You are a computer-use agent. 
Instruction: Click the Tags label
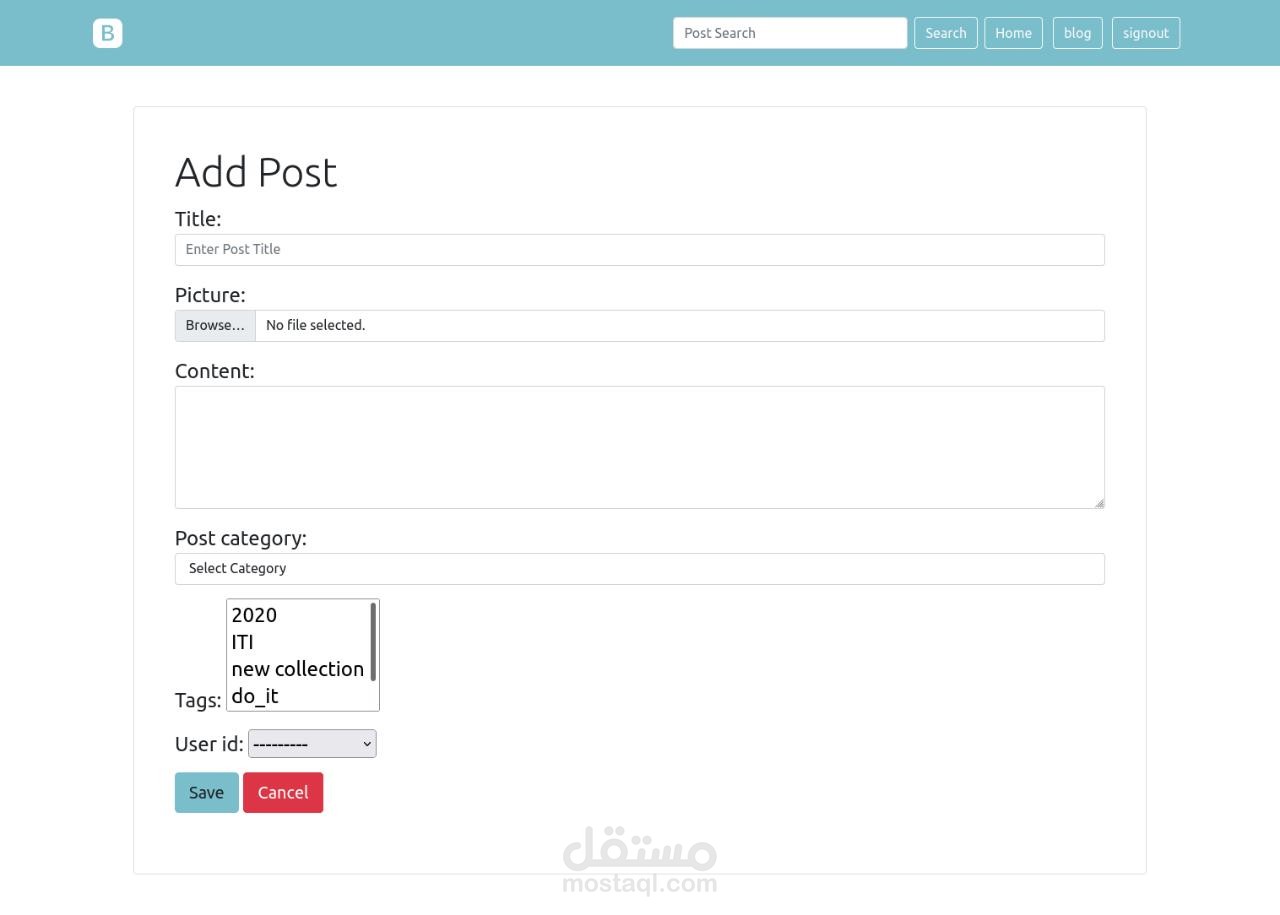coord(198,700)
